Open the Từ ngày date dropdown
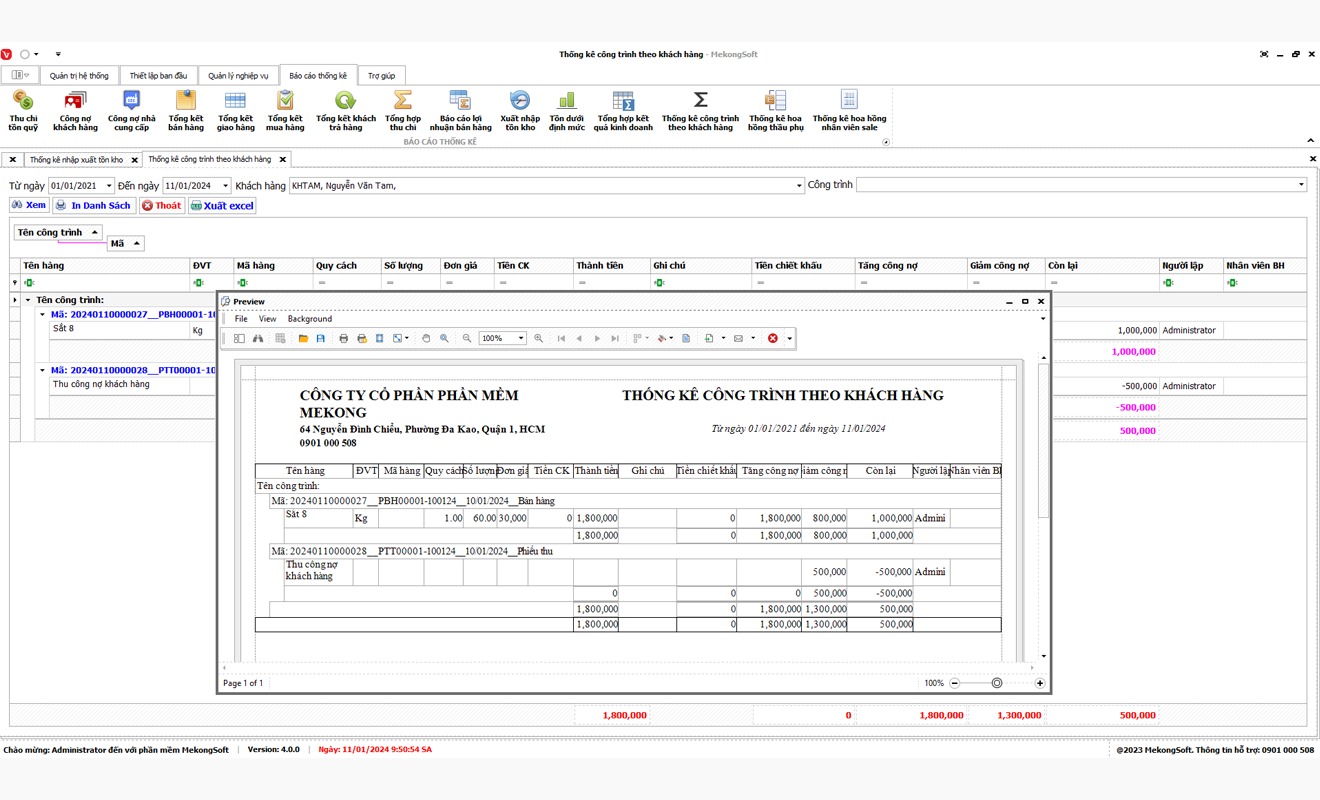The width and height of the screenshot is (1320, 800). (109, 186)
